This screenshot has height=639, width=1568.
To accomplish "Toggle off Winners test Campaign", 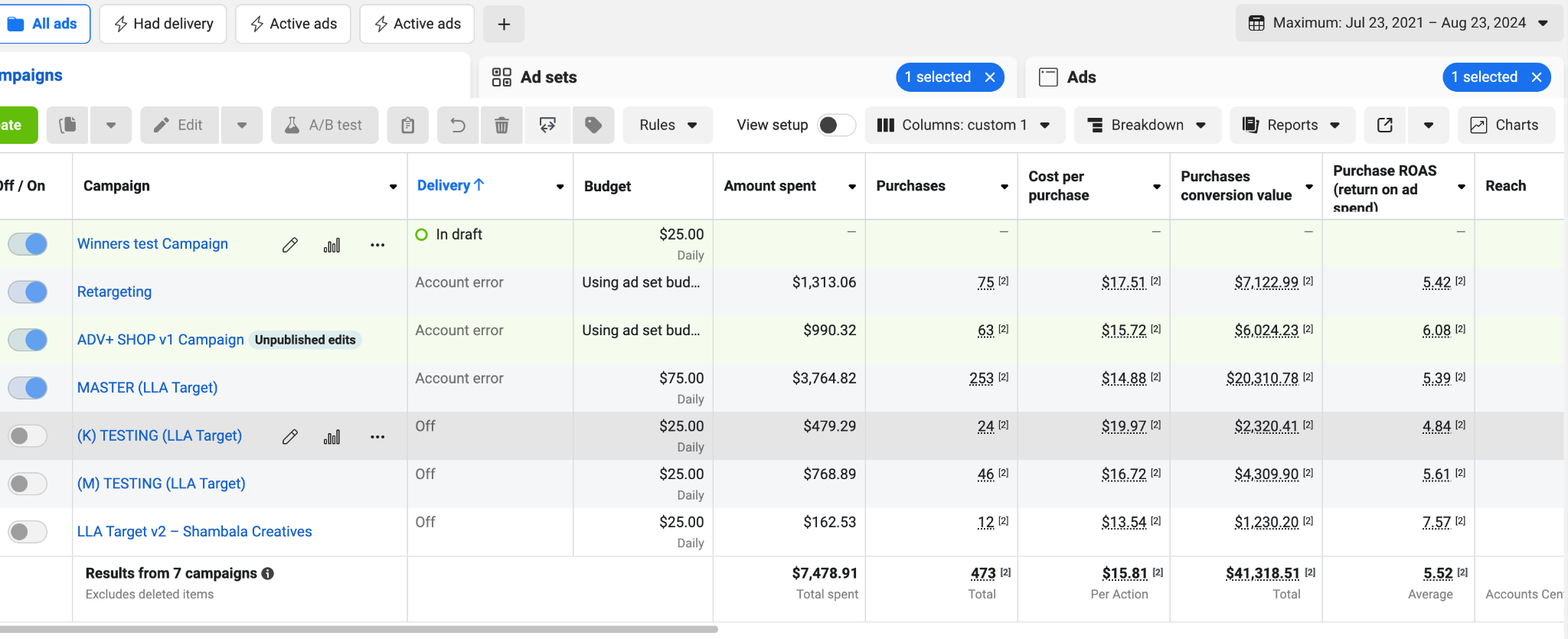I will pos(28,244).
